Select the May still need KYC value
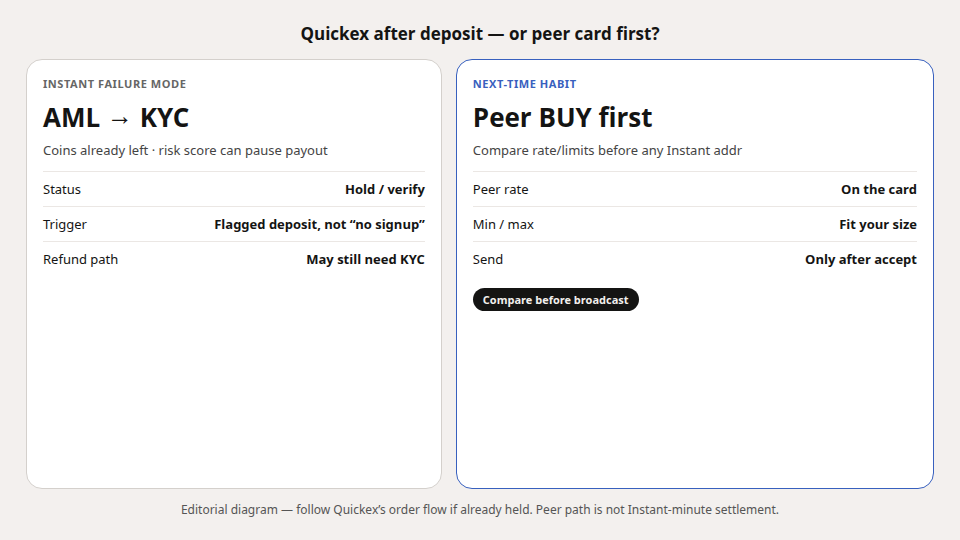This screenshot has height=540, width=960. click(366, 260)
